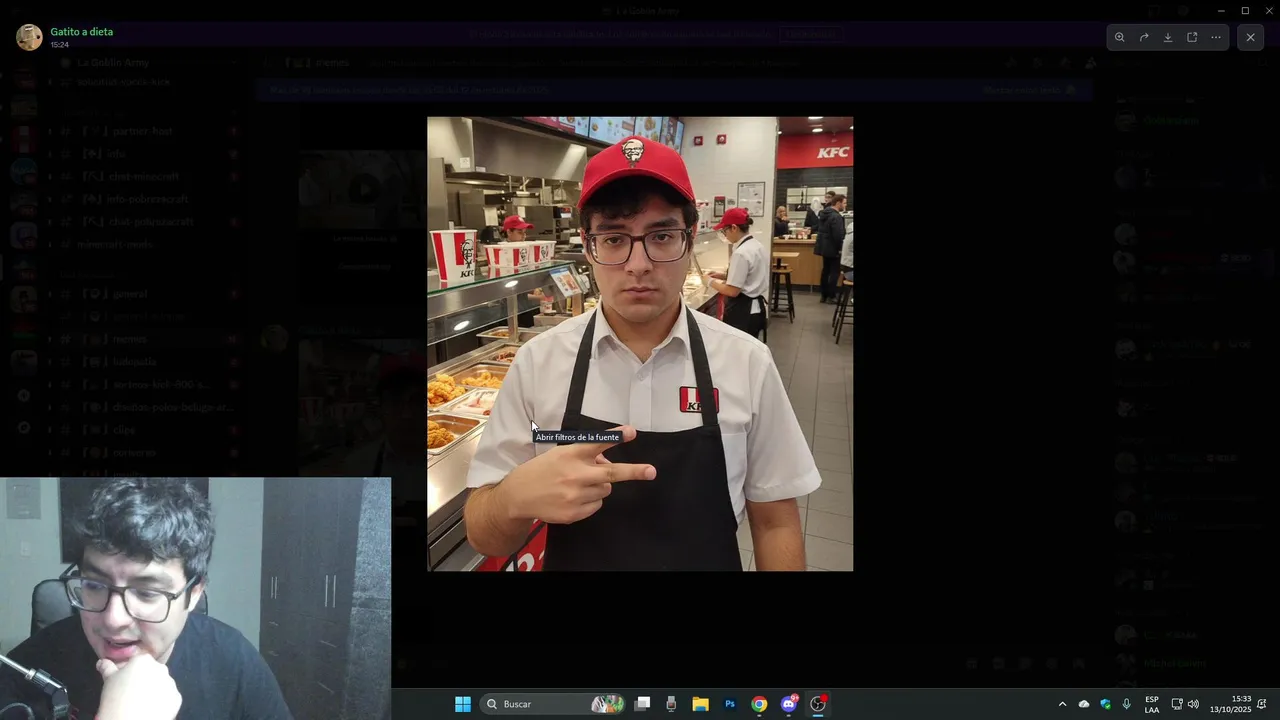Open Windows Security shield tray icon
This screenshot has height=720, width=1280.
click(1105, 704)
